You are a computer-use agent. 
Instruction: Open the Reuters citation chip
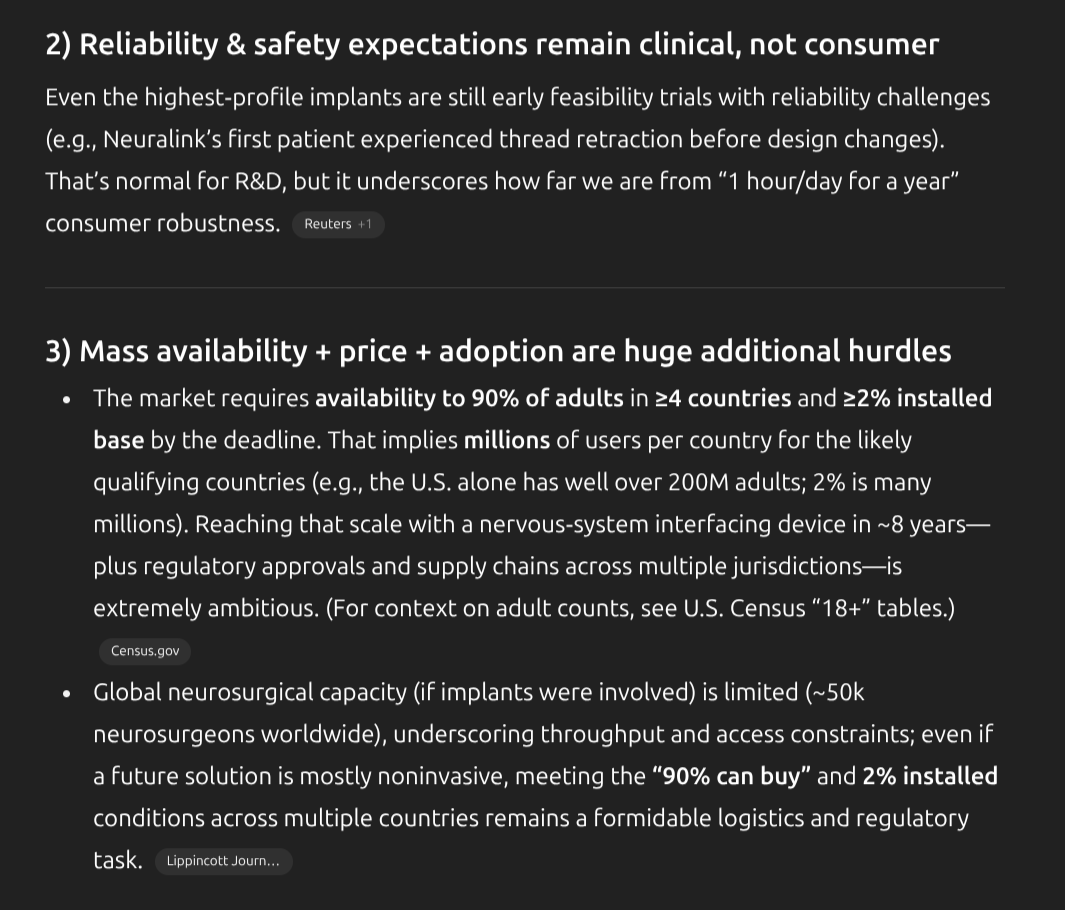tap(328, 224)
